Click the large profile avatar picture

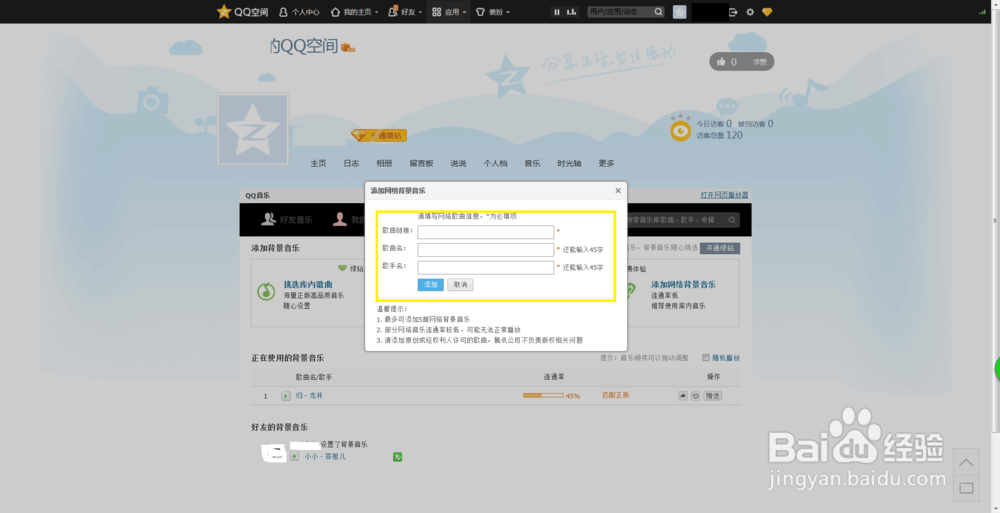point(253,129)
